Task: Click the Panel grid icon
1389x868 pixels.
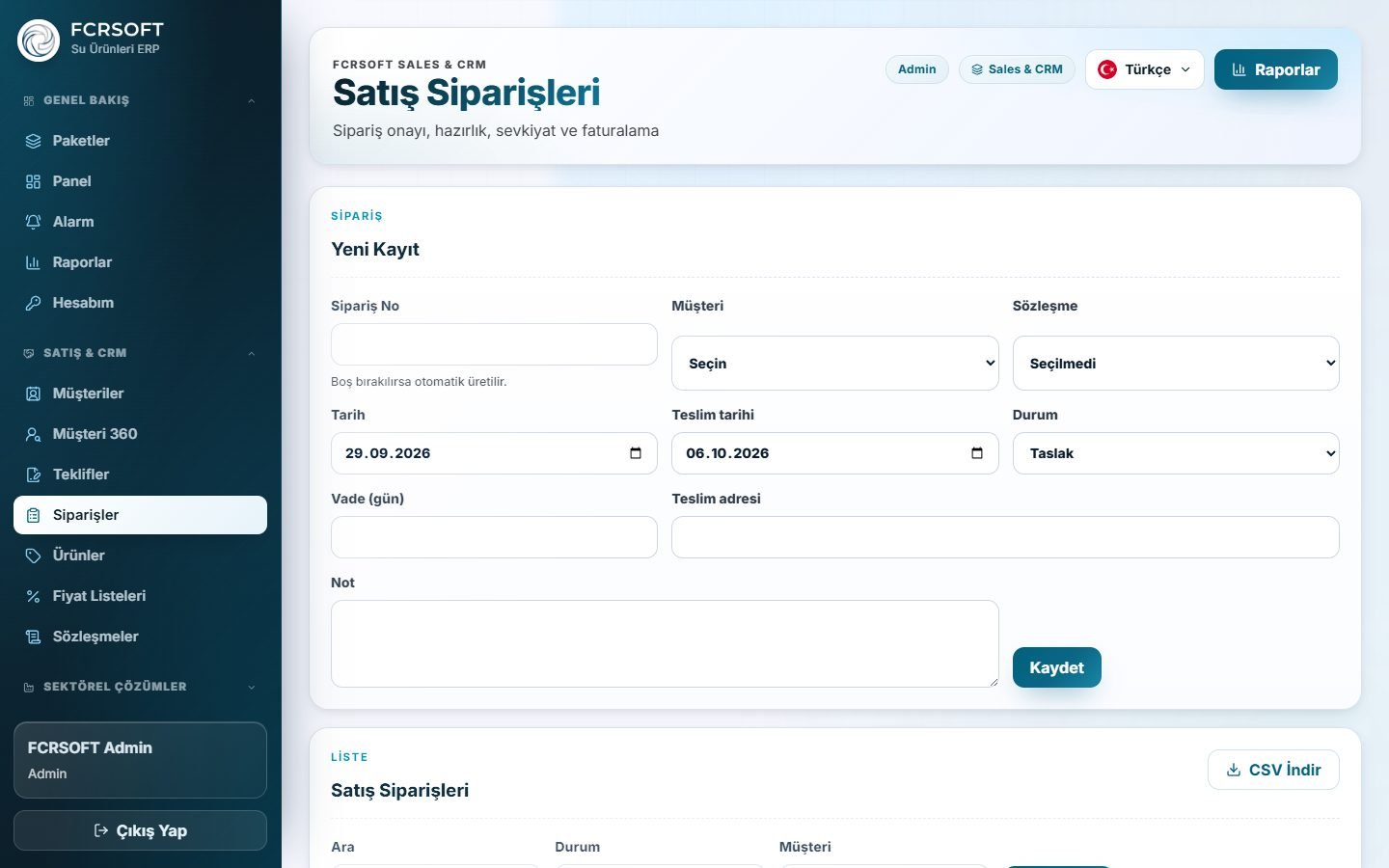Action: [33, 181]
